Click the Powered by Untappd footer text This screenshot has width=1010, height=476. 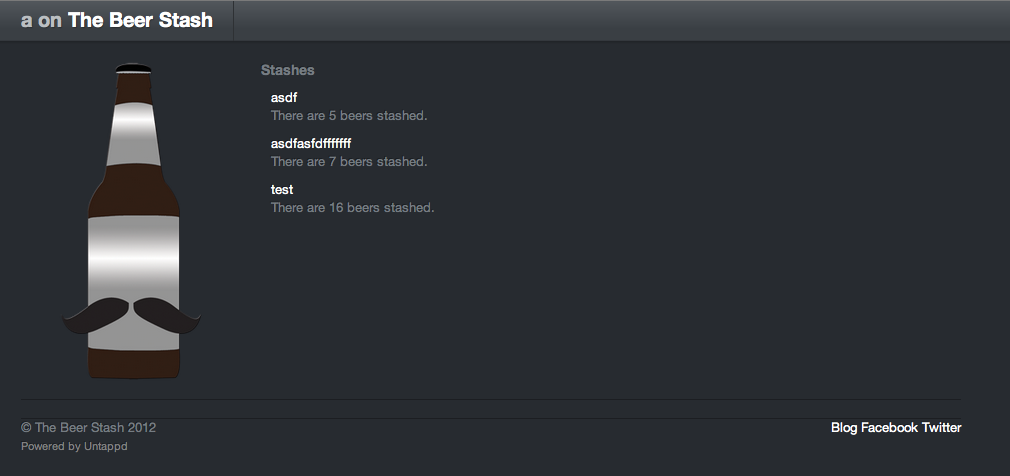point(74,446)
